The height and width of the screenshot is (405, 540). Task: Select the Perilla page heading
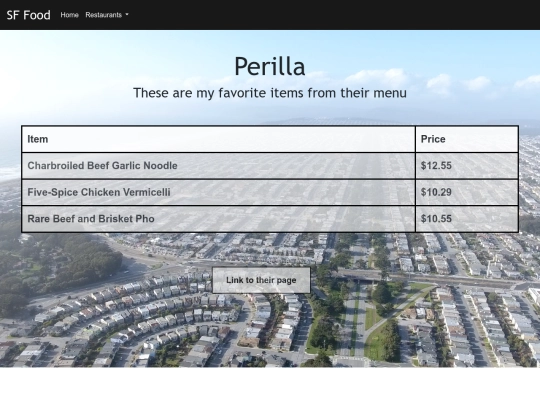coord(270,66)
